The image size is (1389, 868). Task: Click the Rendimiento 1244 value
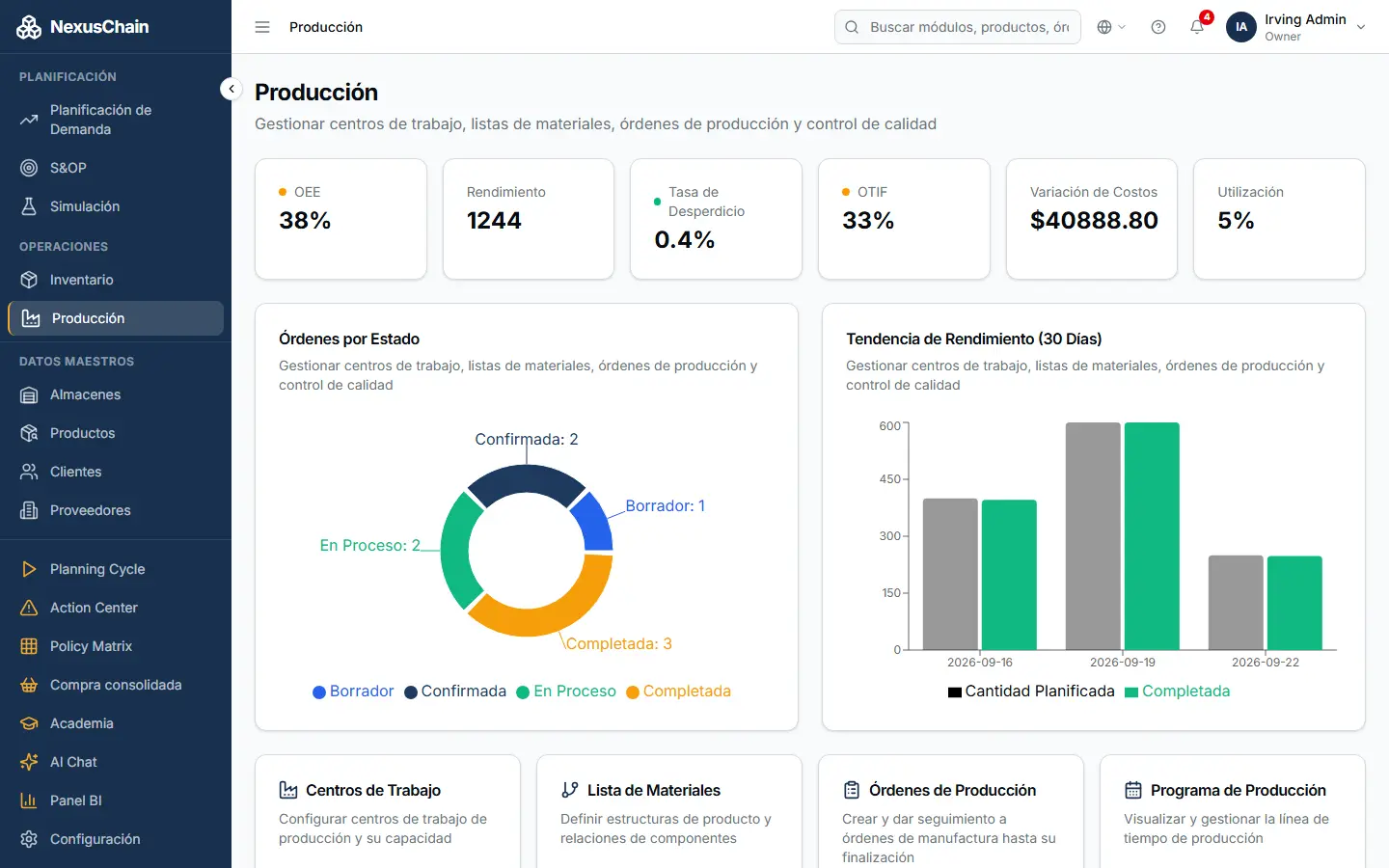pos(494,221)
